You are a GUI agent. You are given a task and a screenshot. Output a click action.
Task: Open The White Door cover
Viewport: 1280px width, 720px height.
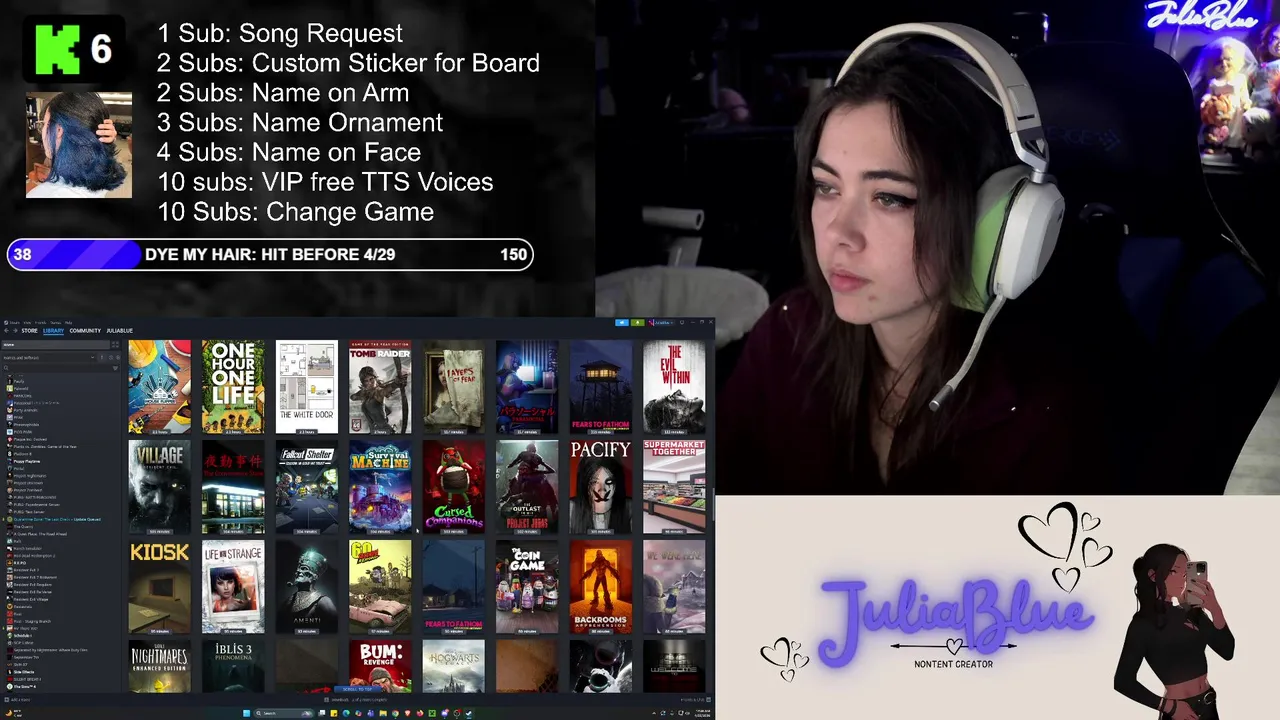[x=307, y=387]
